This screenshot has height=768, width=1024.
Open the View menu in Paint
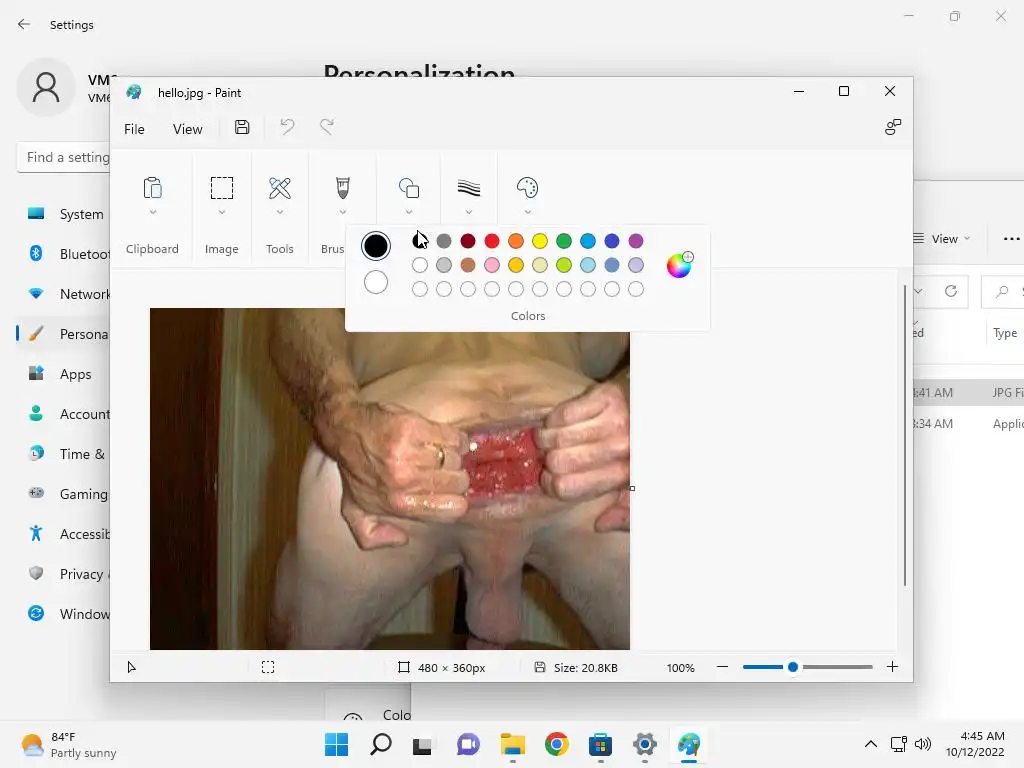click(187, 129)
